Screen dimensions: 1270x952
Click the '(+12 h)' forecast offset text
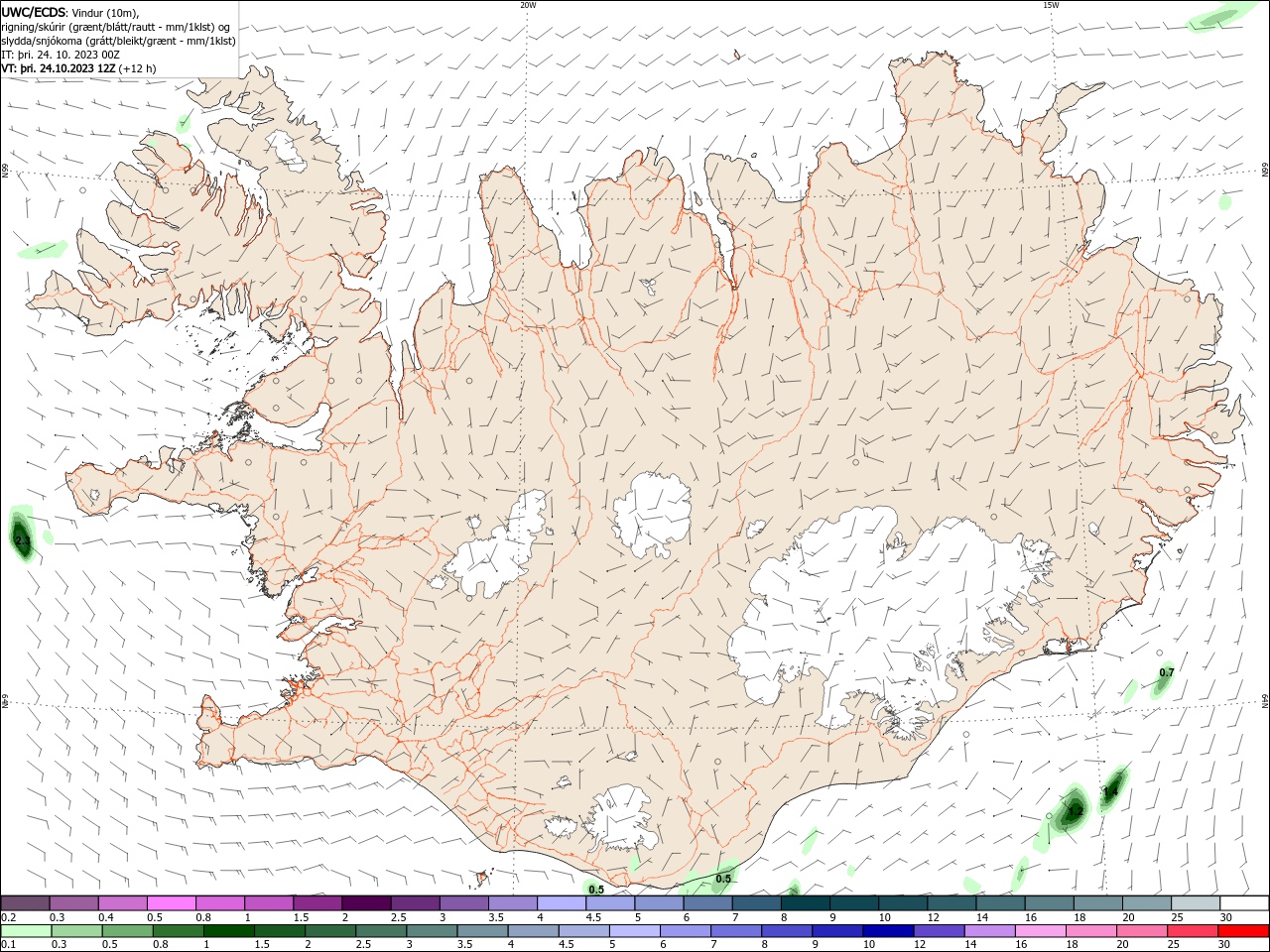click(x=137, y=68)
